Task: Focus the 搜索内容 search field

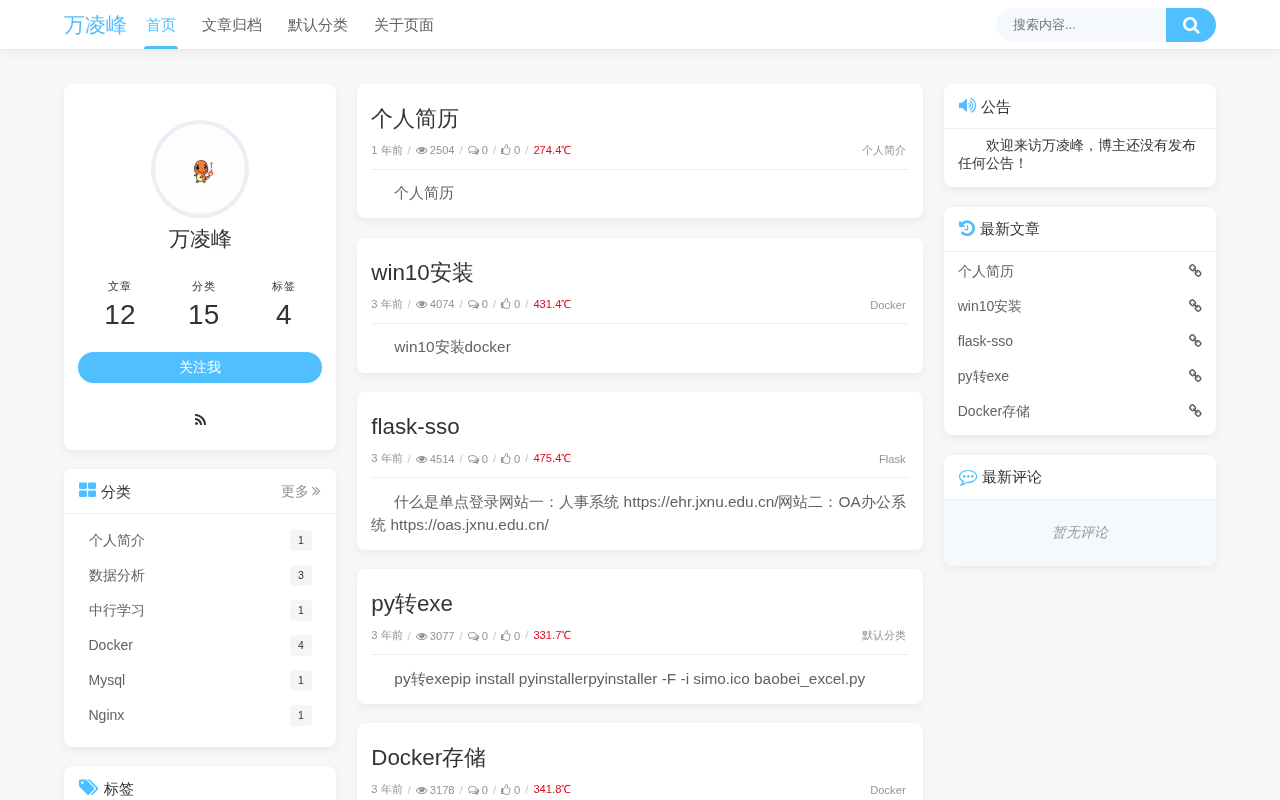Action: click(x=1081, y=25)
